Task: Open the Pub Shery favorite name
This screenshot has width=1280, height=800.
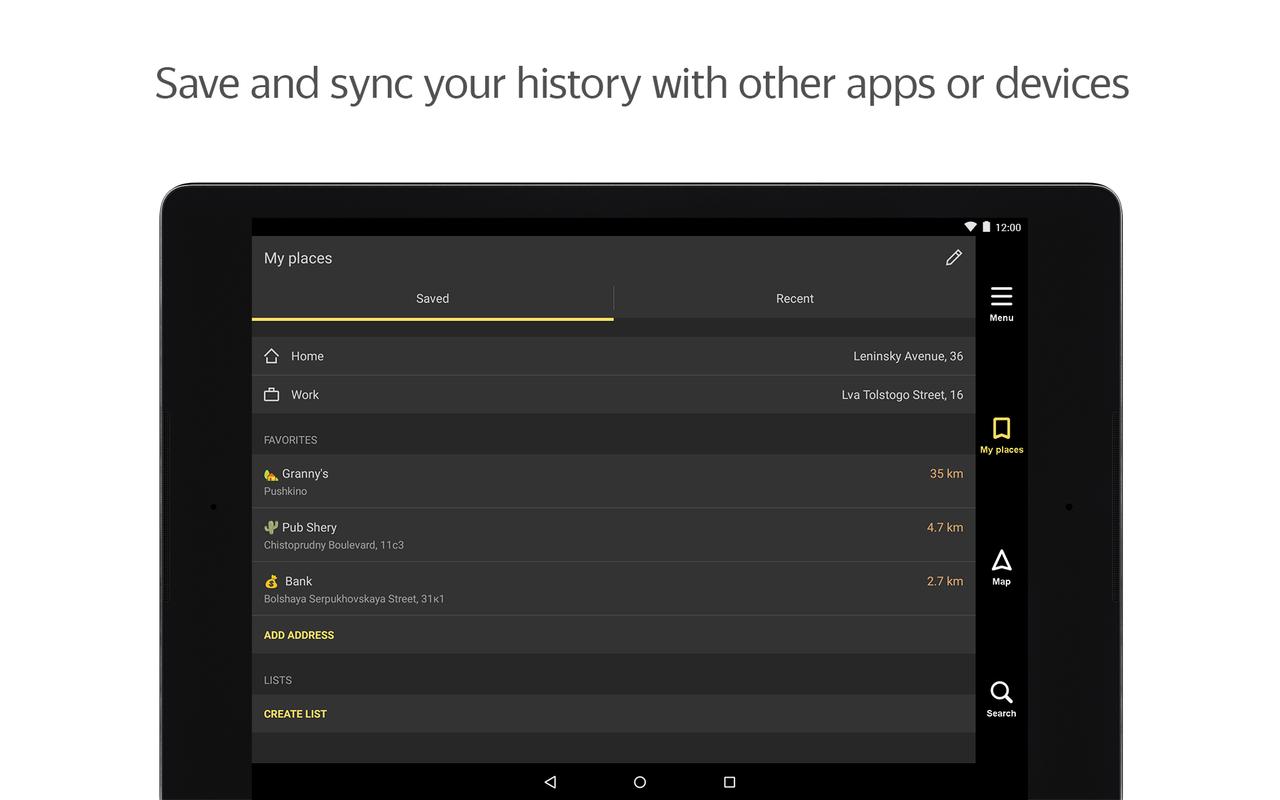Action: pos(309,527)
